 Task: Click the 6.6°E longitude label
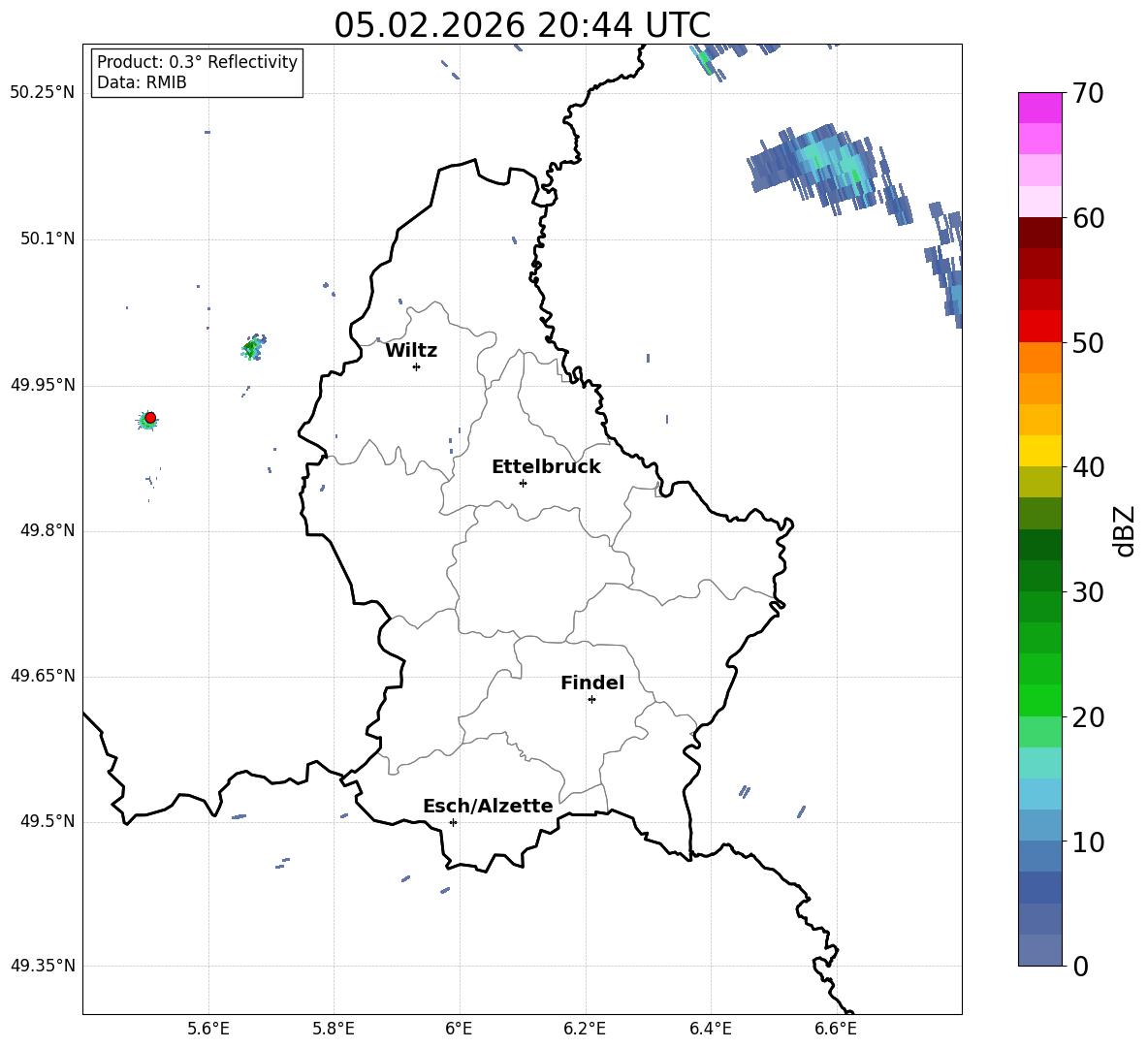[836, 1029]
